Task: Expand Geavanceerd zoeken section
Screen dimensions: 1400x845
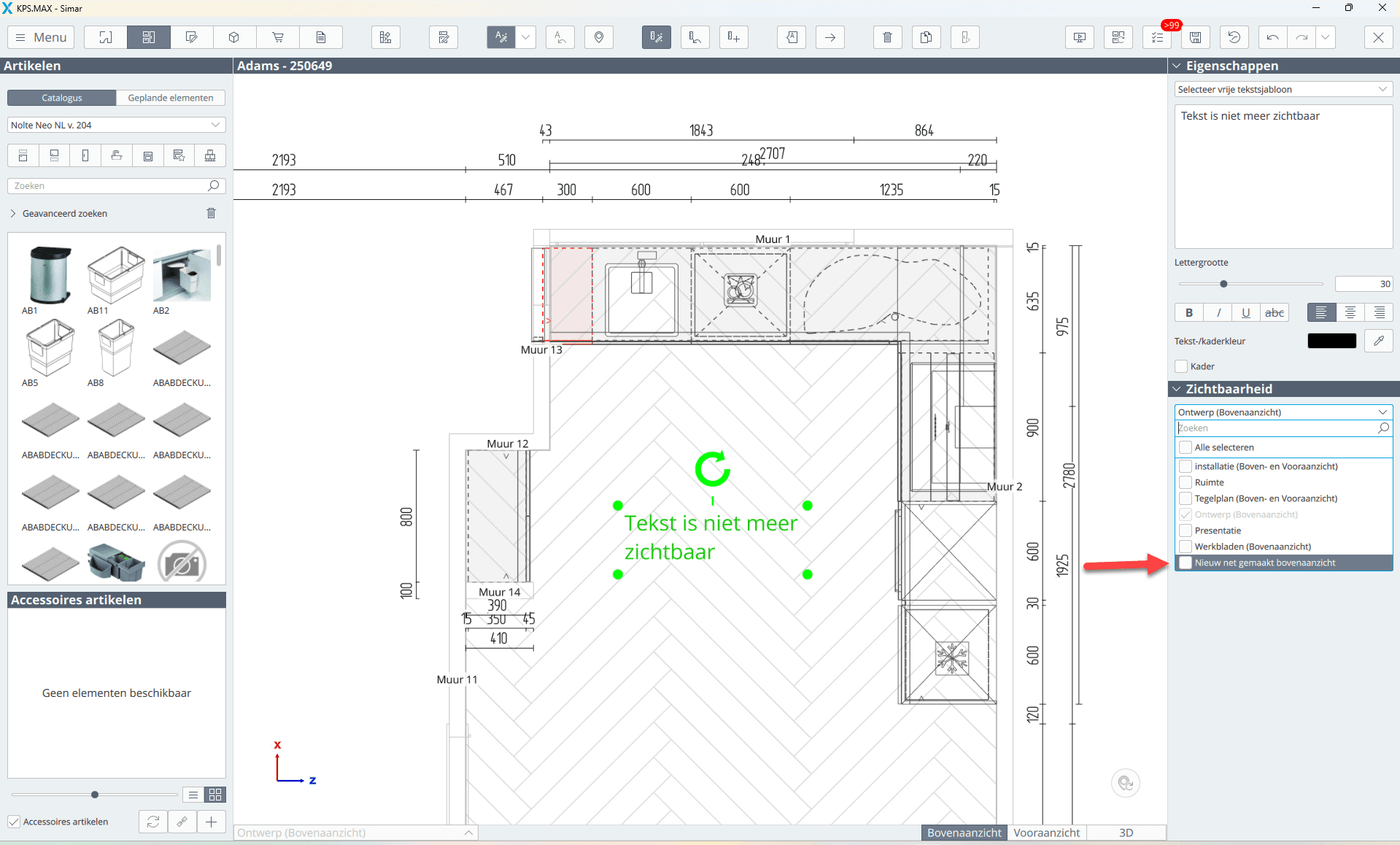Action: pyautogui.click(x=13, y=213)
